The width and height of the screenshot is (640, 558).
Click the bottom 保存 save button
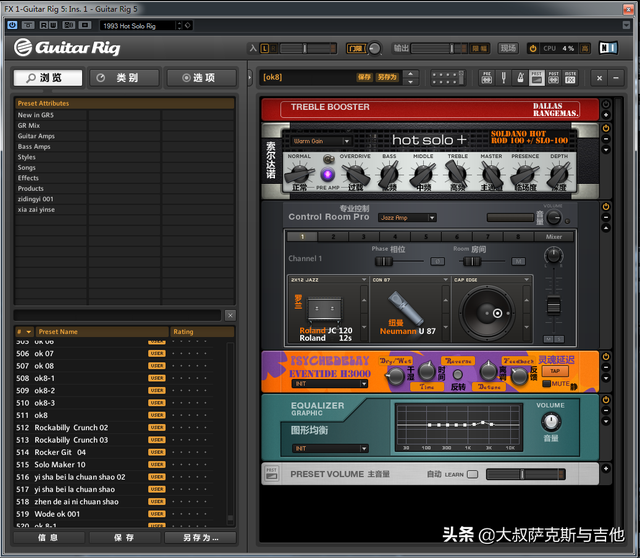point(124,538)
